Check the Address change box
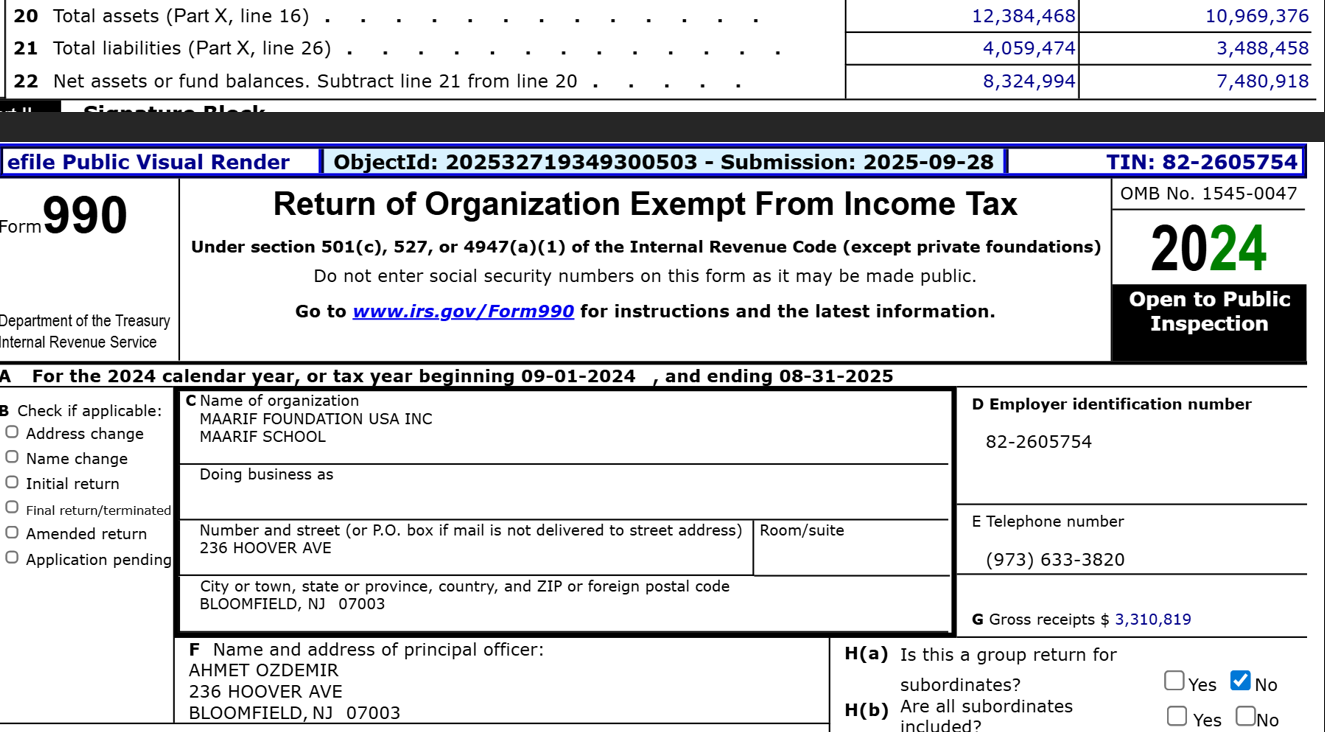The width and height of the screenshot is (1325, 732). click(x=12, y=432)
